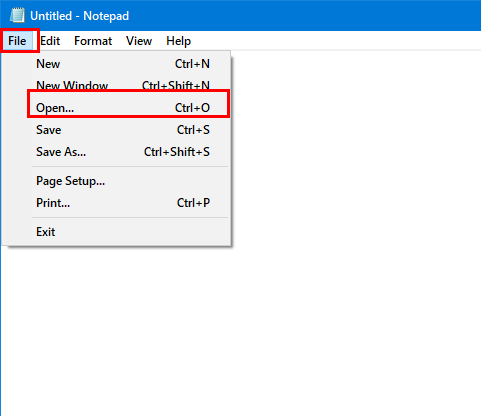
Task: Open the View menu
Action: point(139,41)
